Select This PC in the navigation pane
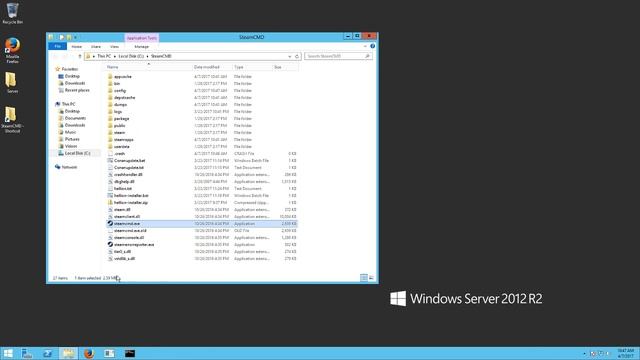640x360 pixels. click(68, 104)
